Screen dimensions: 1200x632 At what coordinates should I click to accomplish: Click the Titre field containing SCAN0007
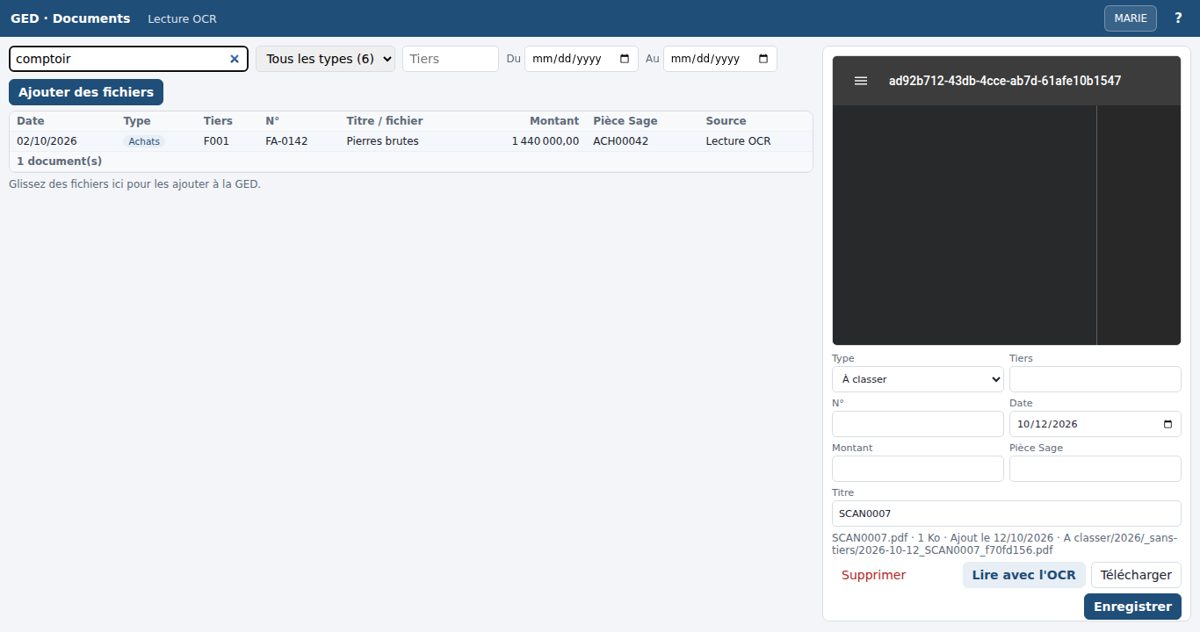1007,514
